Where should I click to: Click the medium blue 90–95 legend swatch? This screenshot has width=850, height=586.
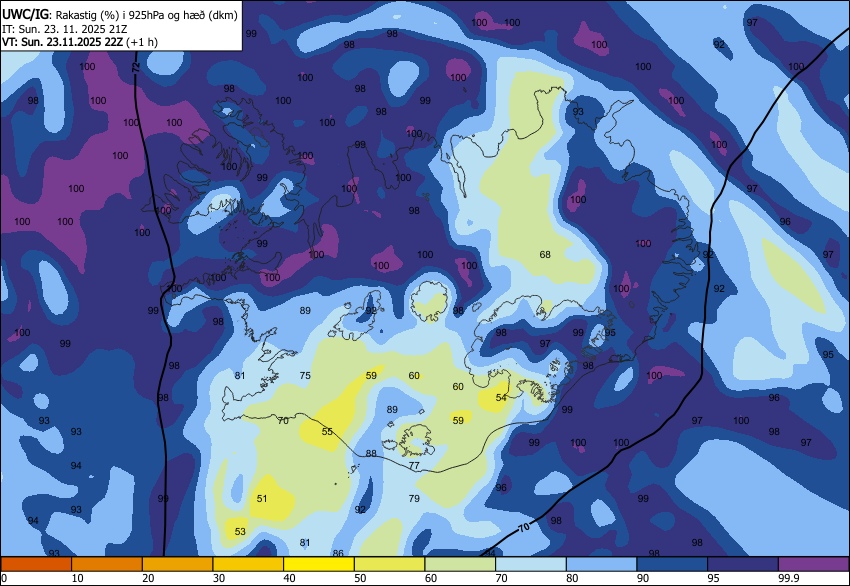point(672,564)
